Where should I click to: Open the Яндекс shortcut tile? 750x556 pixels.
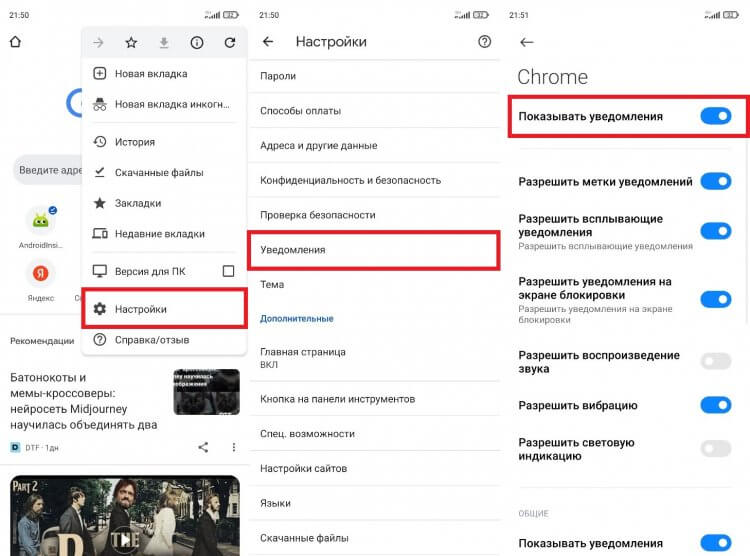(41, 281)
